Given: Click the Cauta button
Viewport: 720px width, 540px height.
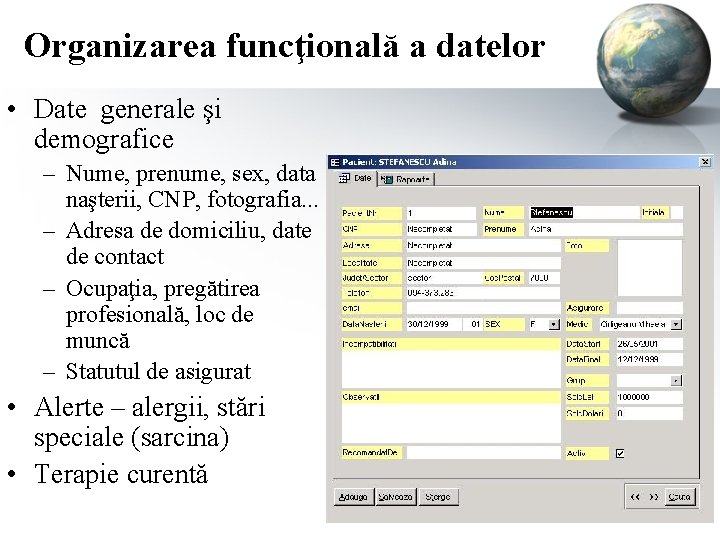Looking at the screenshot, I should pos(680,497).
